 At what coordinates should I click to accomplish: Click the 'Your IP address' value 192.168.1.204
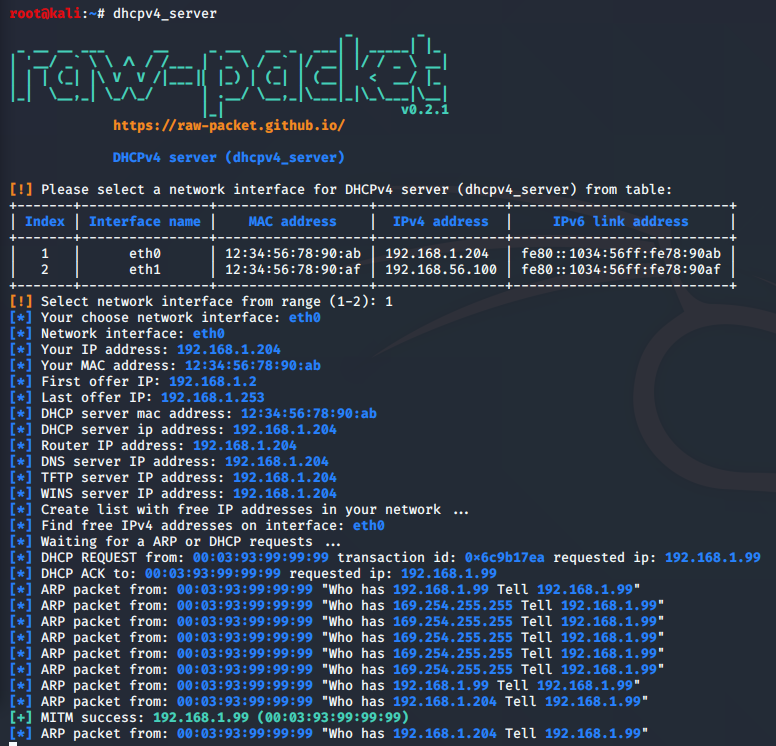pos(229,349)
